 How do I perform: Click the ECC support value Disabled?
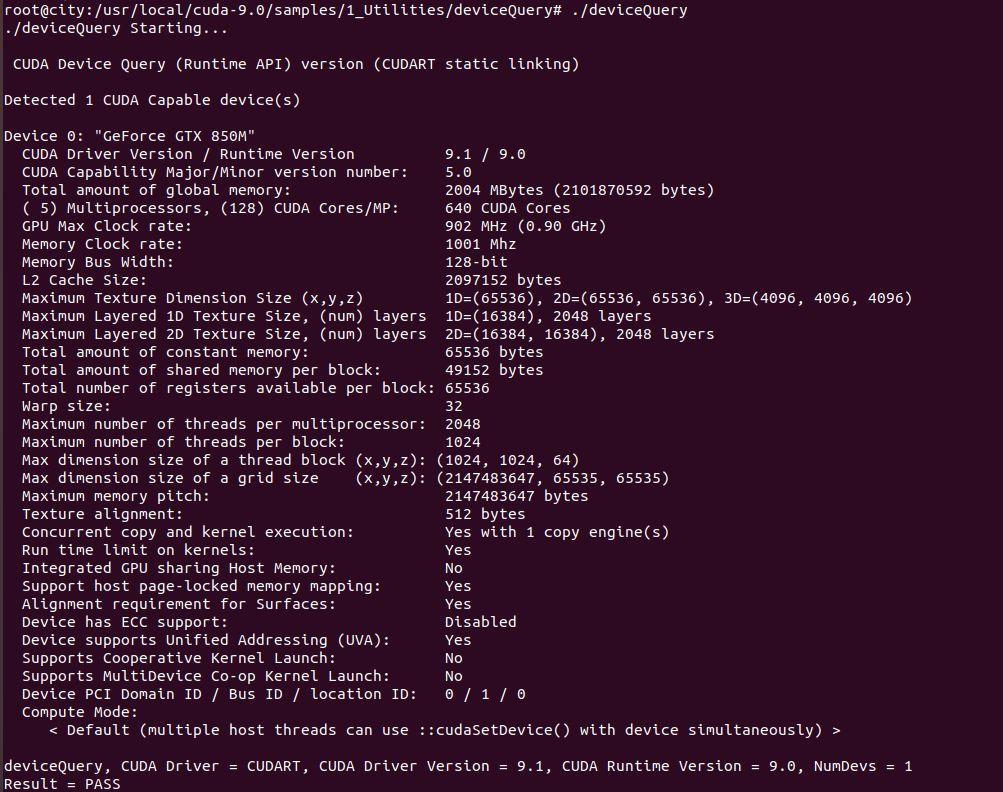coord(480,622)
